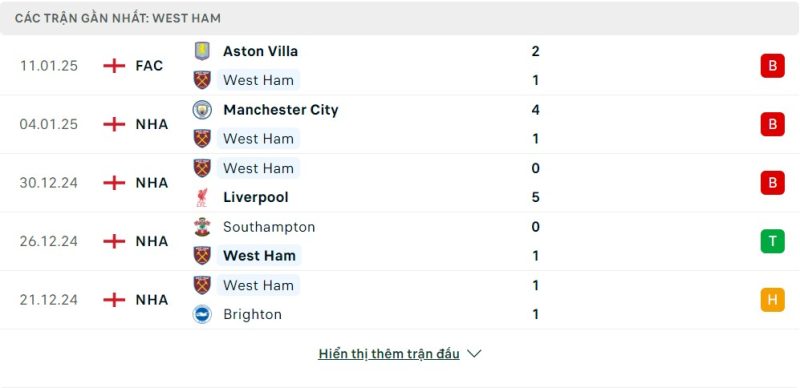Click the NHA label on 04.01.25 match

152,125
